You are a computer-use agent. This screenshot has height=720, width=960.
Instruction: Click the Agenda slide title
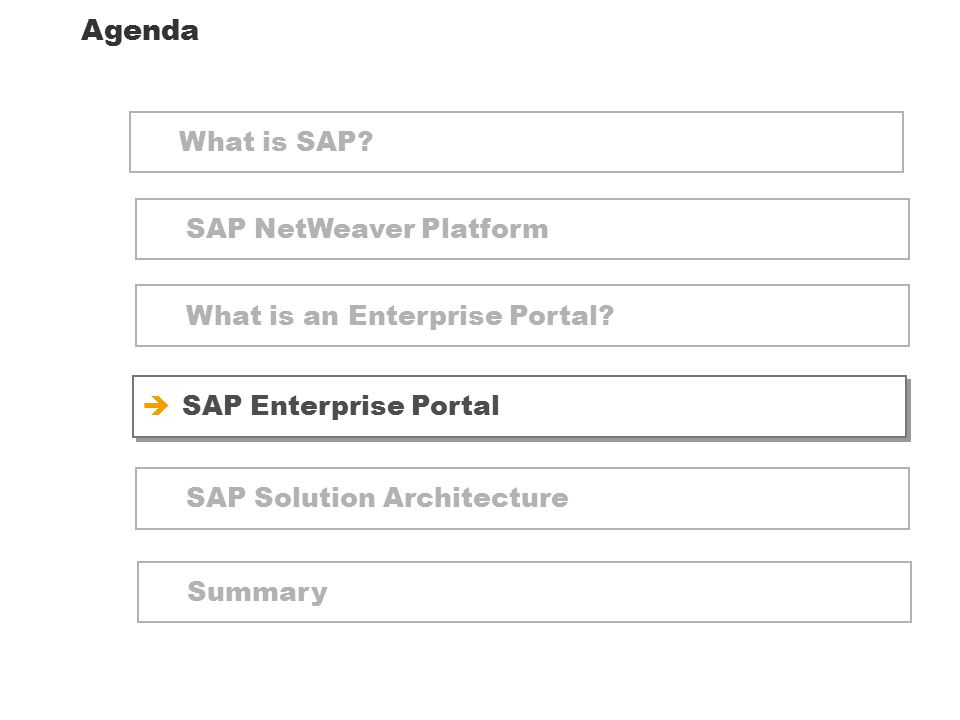[140, 31]
